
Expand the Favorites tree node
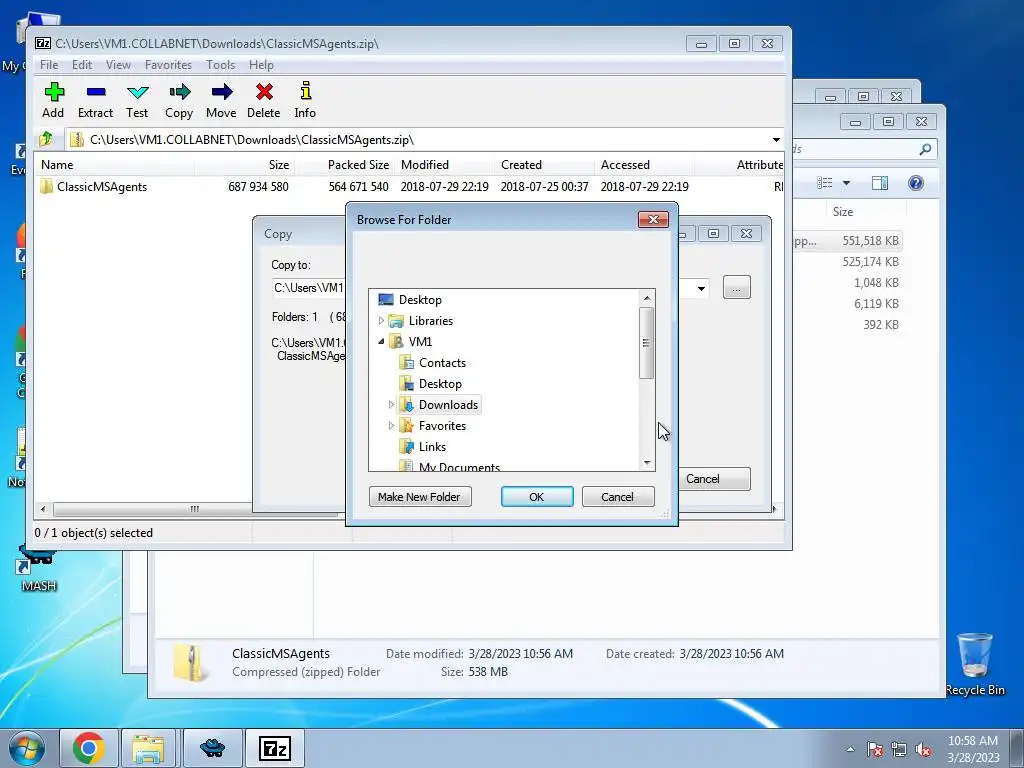[391, 426]
